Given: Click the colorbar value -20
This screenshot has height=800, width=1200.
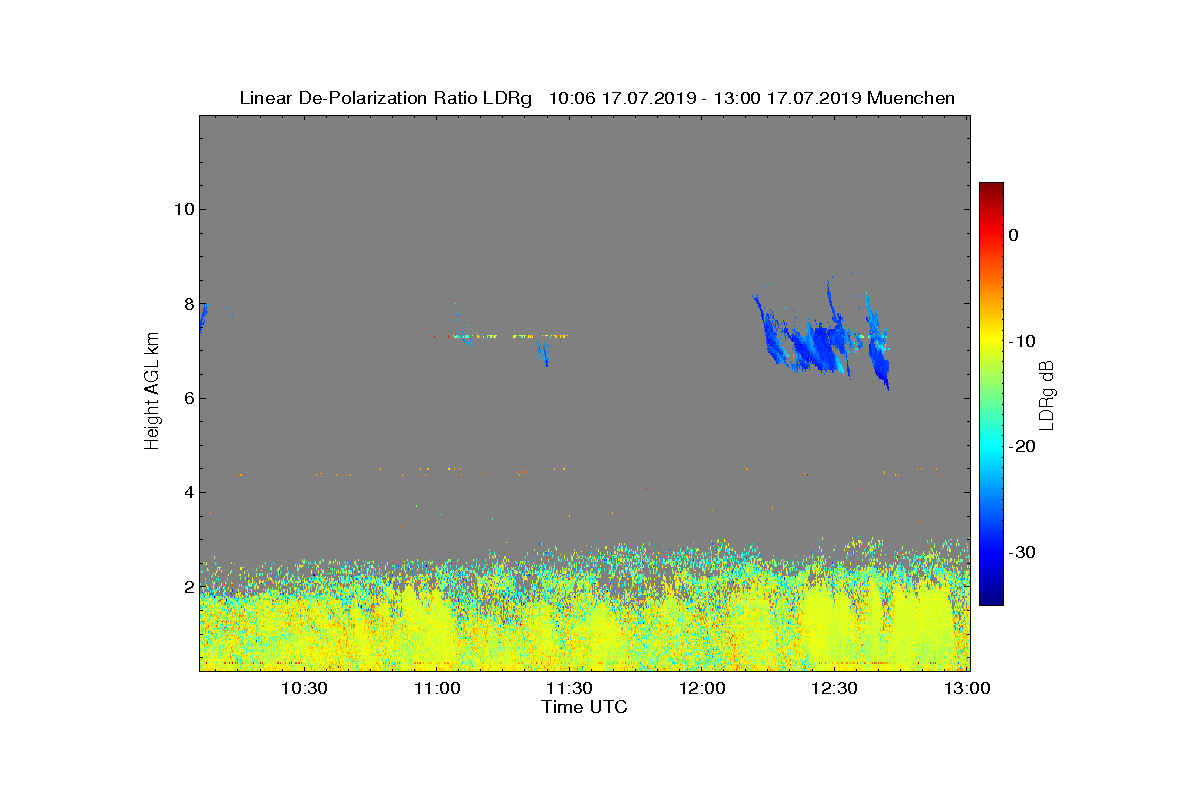Looking at the screenshot, I should [x=1021, y=447].
